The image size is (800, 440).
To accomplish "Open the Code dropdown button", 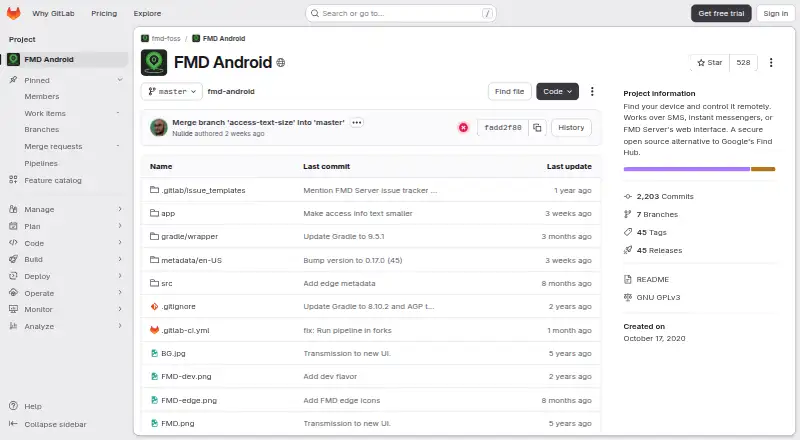I will (x=557, y=91).
